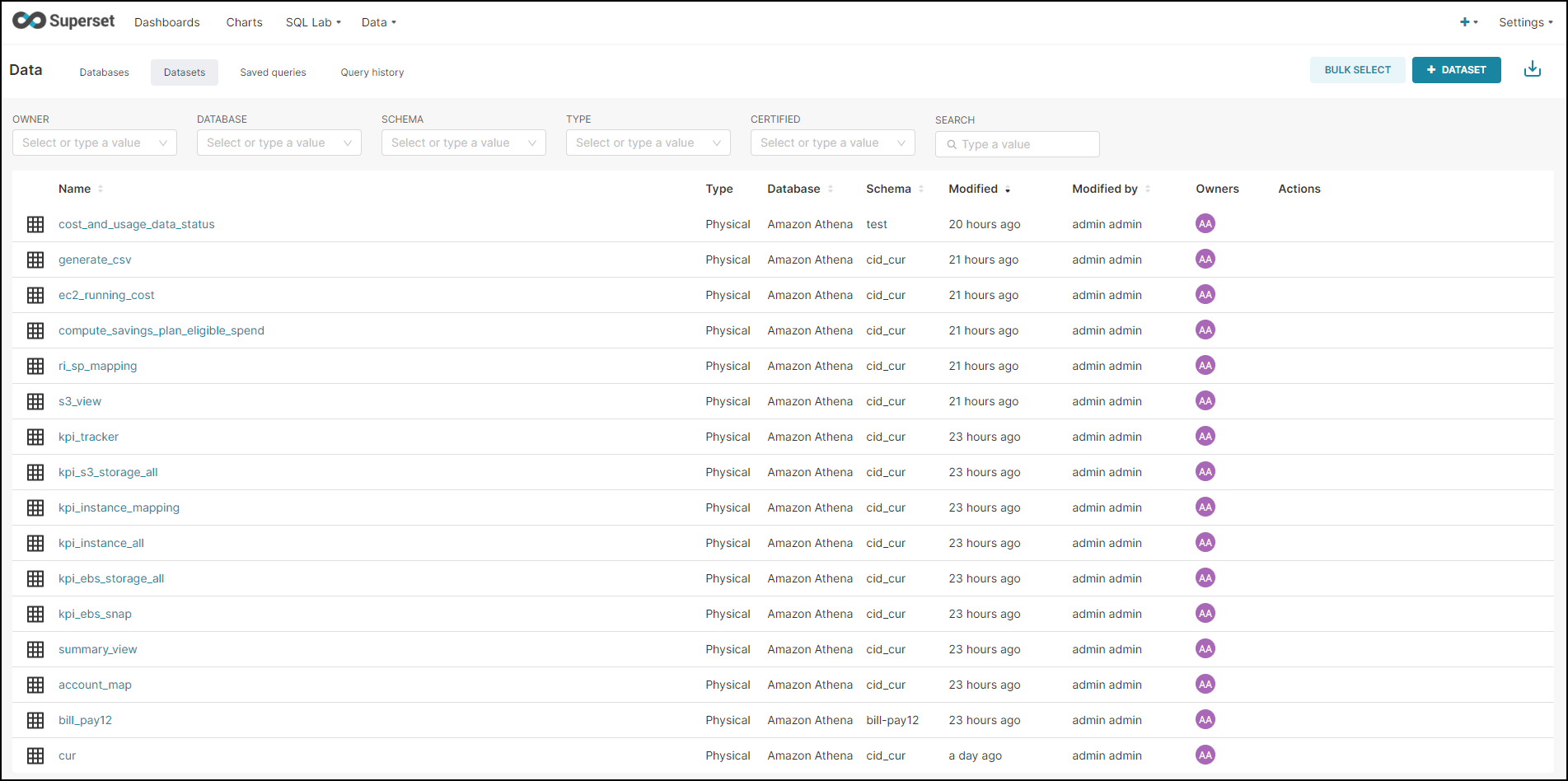Click the AA owner avatar for generate_csv
Image resolution: width=1568 pixels, height=781 pixels.
click(x=1205, y=259)
